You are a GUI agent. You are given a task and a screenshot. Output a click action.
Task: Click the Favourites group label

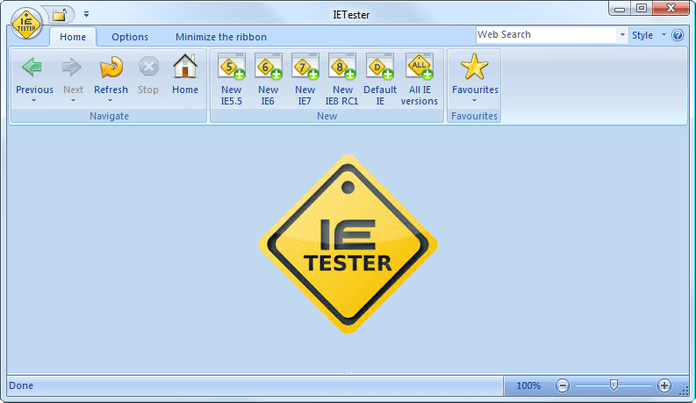click(x=474, y=116)
